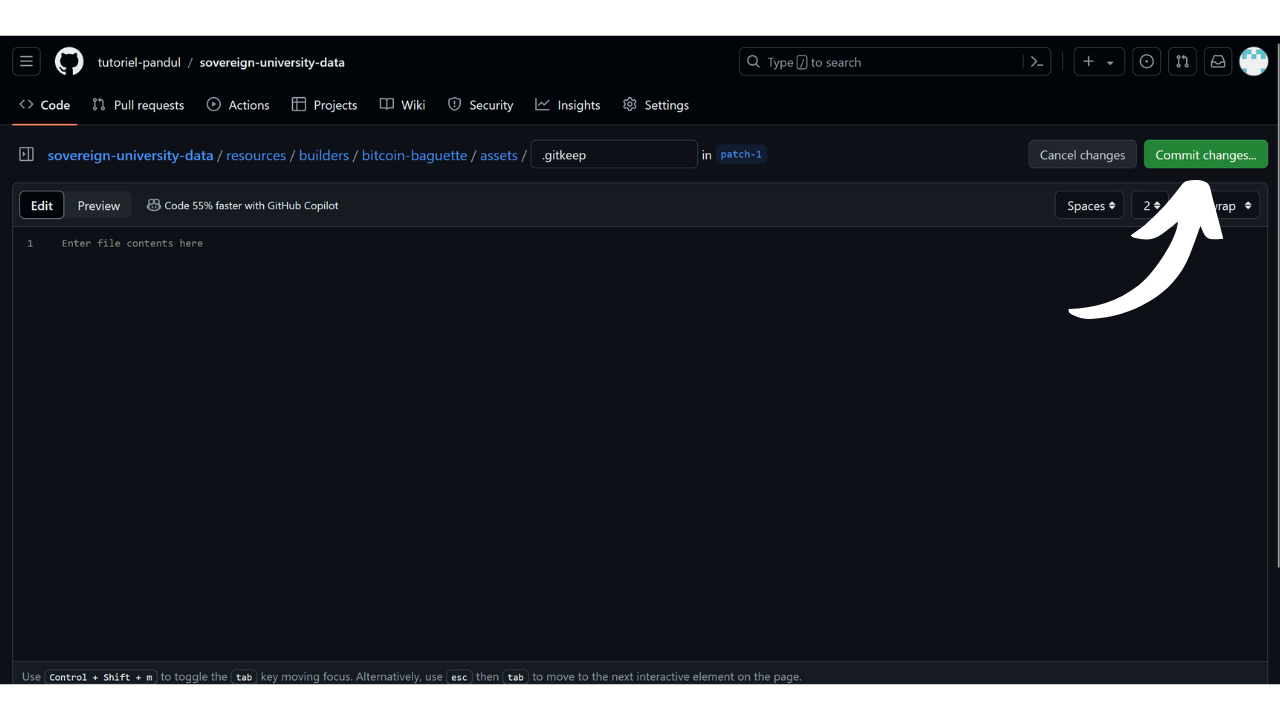Image resolution: width=1280 pixels, height=720 pixels.
Task: Switch to Preview mode
Action: [x=99, y=206]
